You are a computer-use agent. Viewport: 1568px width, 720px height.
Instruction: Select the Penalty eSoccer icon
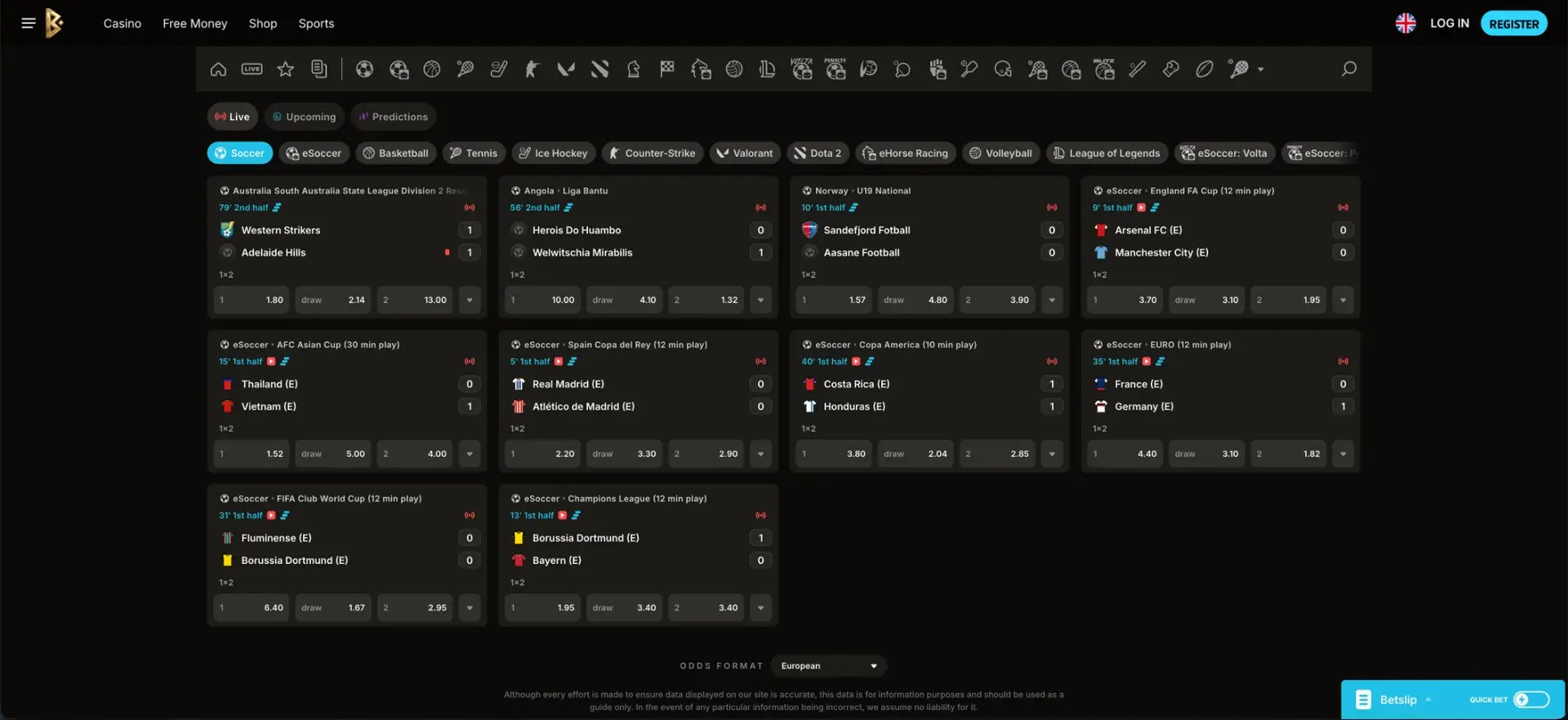[835, 69]
